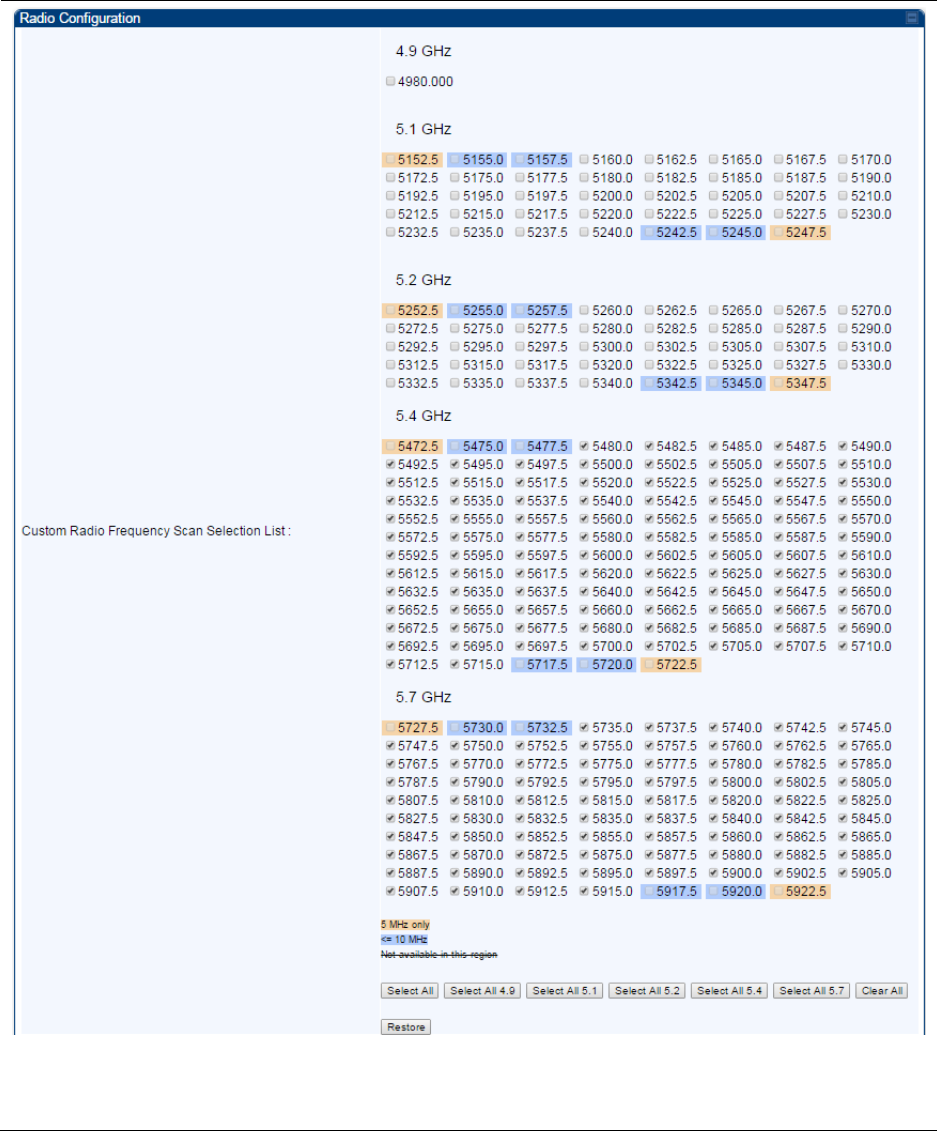Uncheck the 5915.0 frequency checkbox

point(584,892)
